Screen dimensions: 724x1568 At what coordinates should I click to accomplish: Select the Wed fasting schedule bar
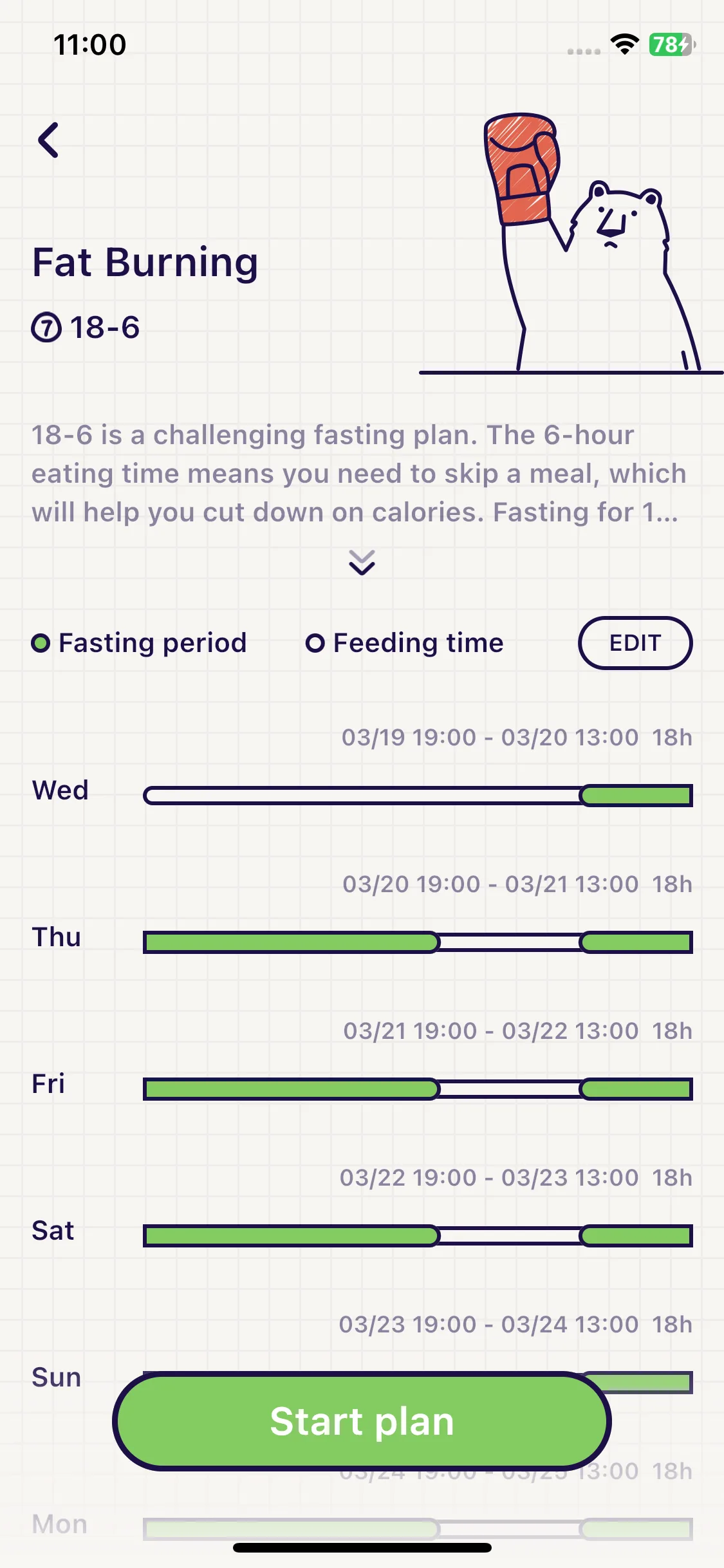coord(418,796)
